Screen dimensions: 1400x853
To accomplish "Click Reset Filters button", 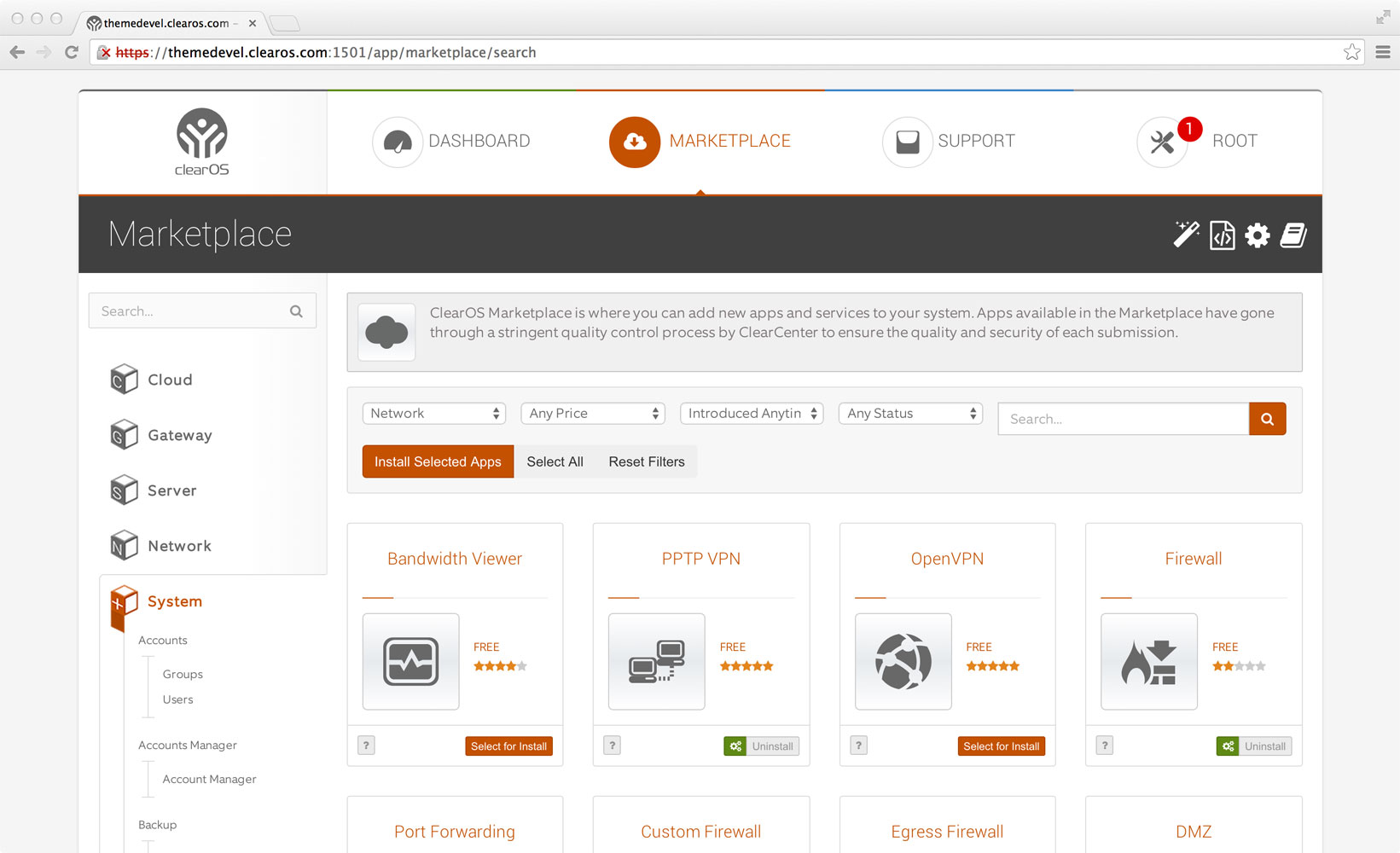I will tap(647, 461).
